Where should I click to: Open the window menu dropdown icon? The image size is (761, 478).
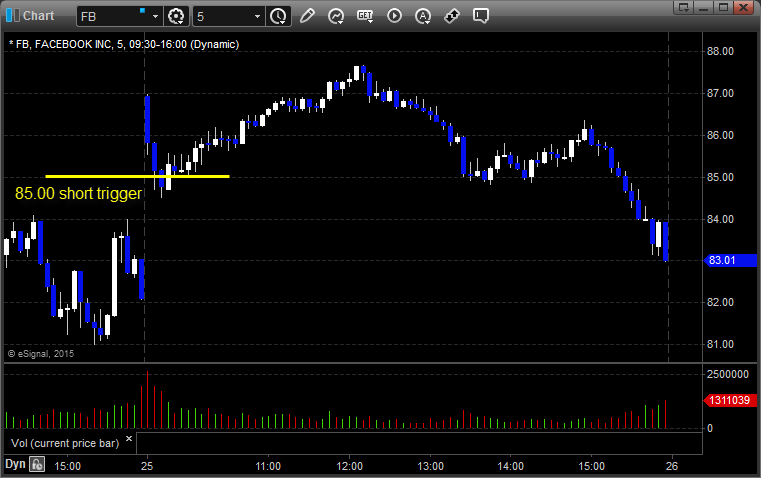(x=684, y=7)
